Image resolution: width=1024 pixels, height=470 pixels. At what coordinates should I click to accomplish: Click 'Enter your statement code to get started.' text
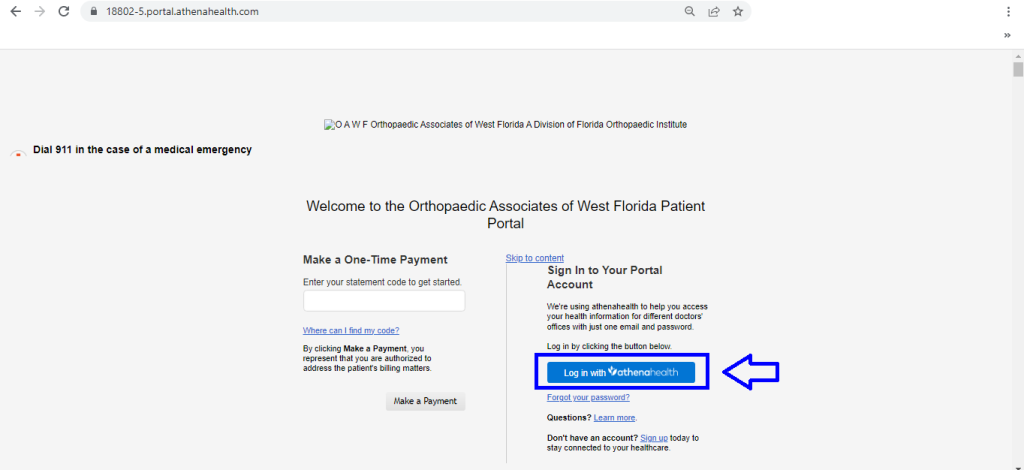pyautogui.click(x=383, y=282)
